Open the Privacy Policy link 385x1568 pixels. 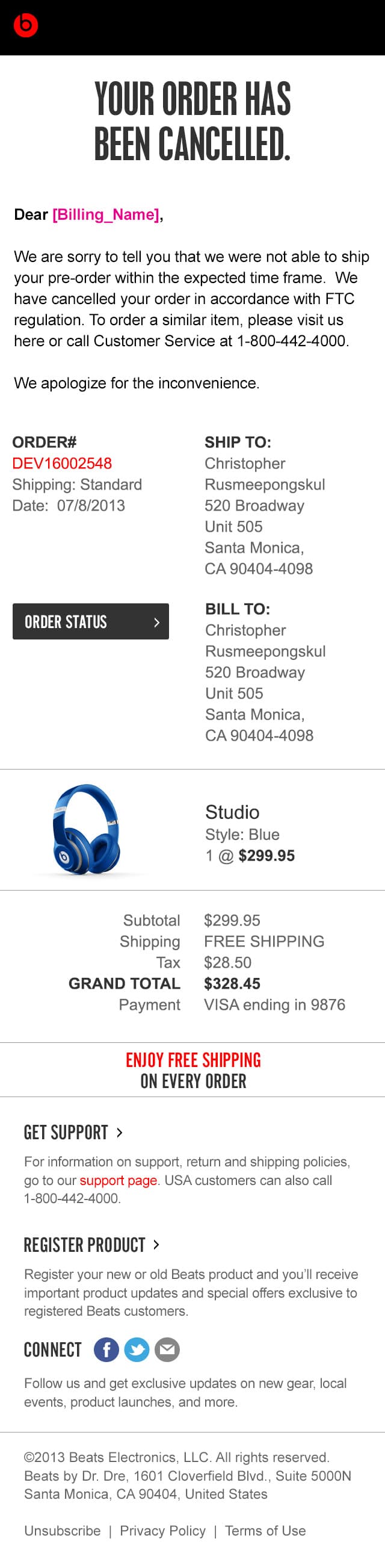coord(162,1531)
